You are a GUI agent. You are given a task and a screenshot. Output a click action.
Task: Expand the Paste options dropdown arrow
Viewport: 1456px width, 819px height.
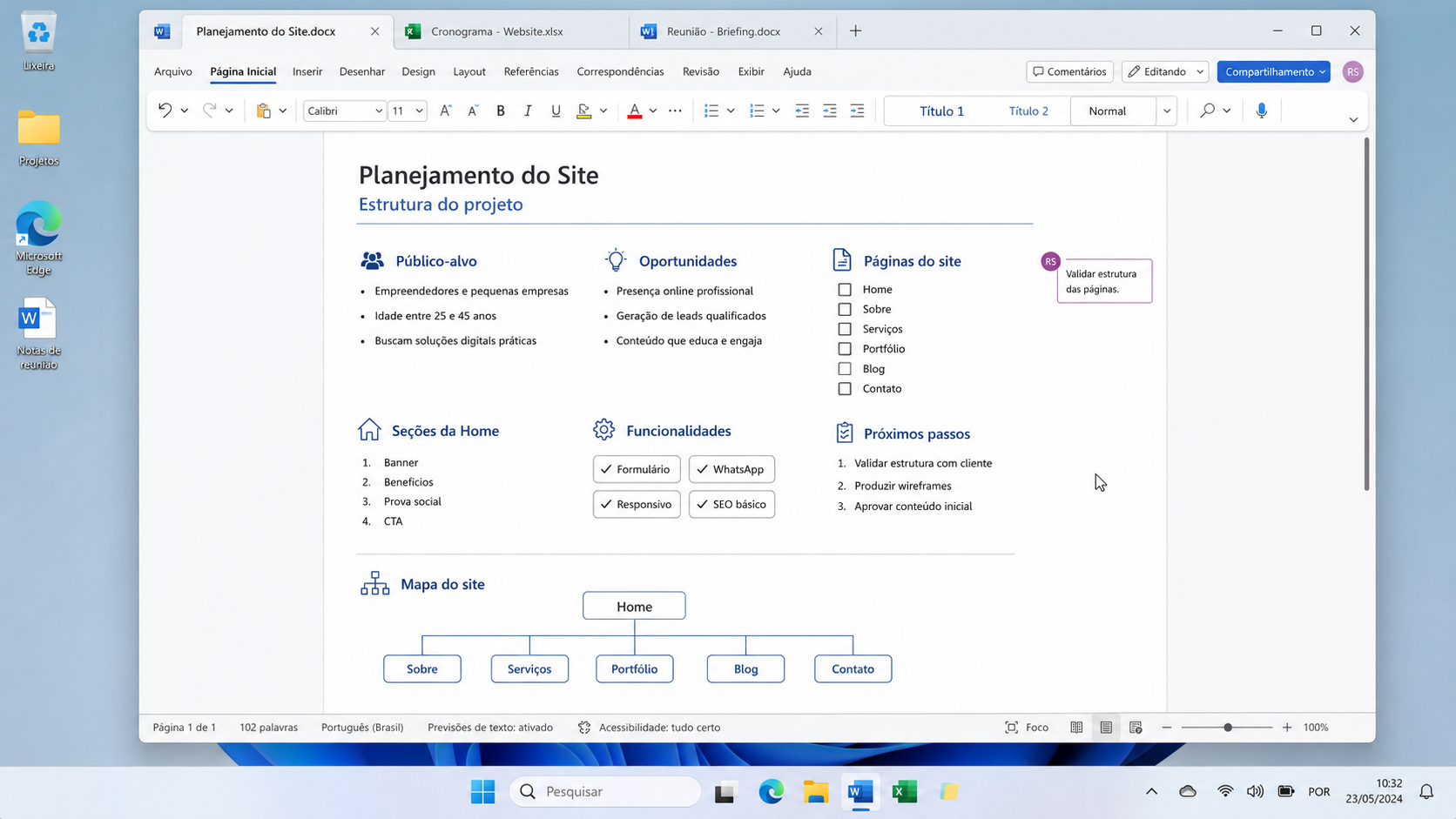(x=283, y=111)
